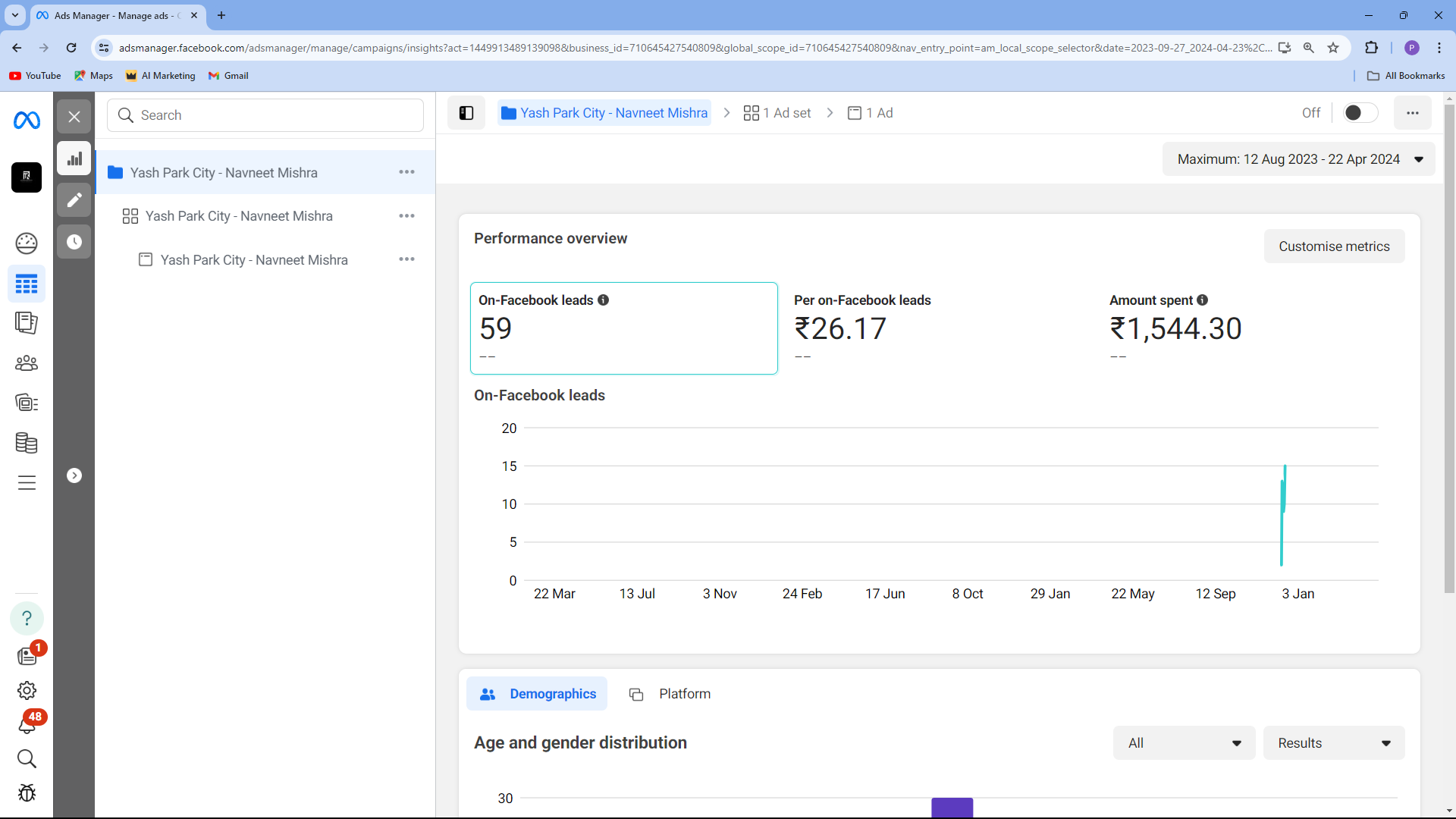Image resolution: width=1456 pixels, height=819 pixels.
Task: Close the insights side panel
Action: coord(74,117)
